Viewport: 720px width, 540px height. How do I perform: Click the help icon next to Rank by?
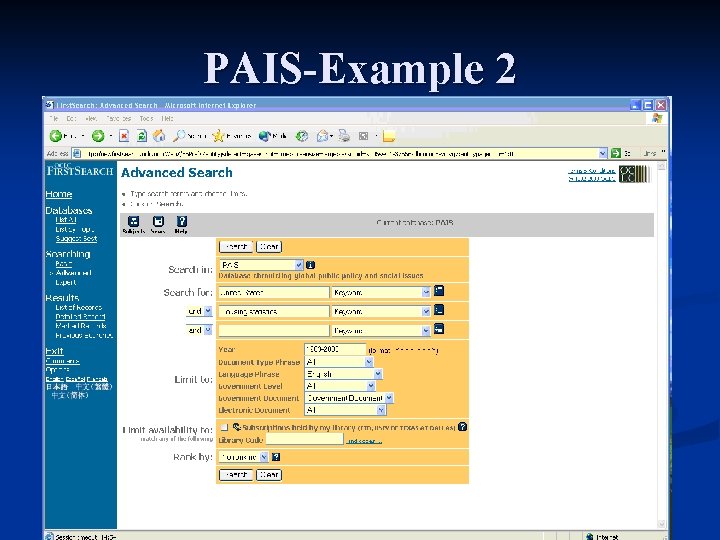(x=276, y=457)
